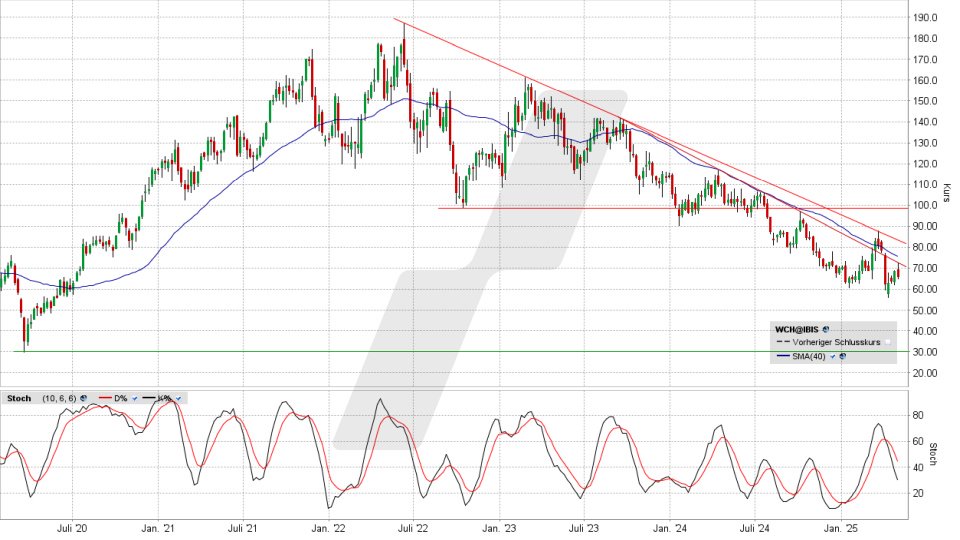This screenshot has width=960, height=540.
Task: Click the 100.0 price axis label
Action: point(926,205)
